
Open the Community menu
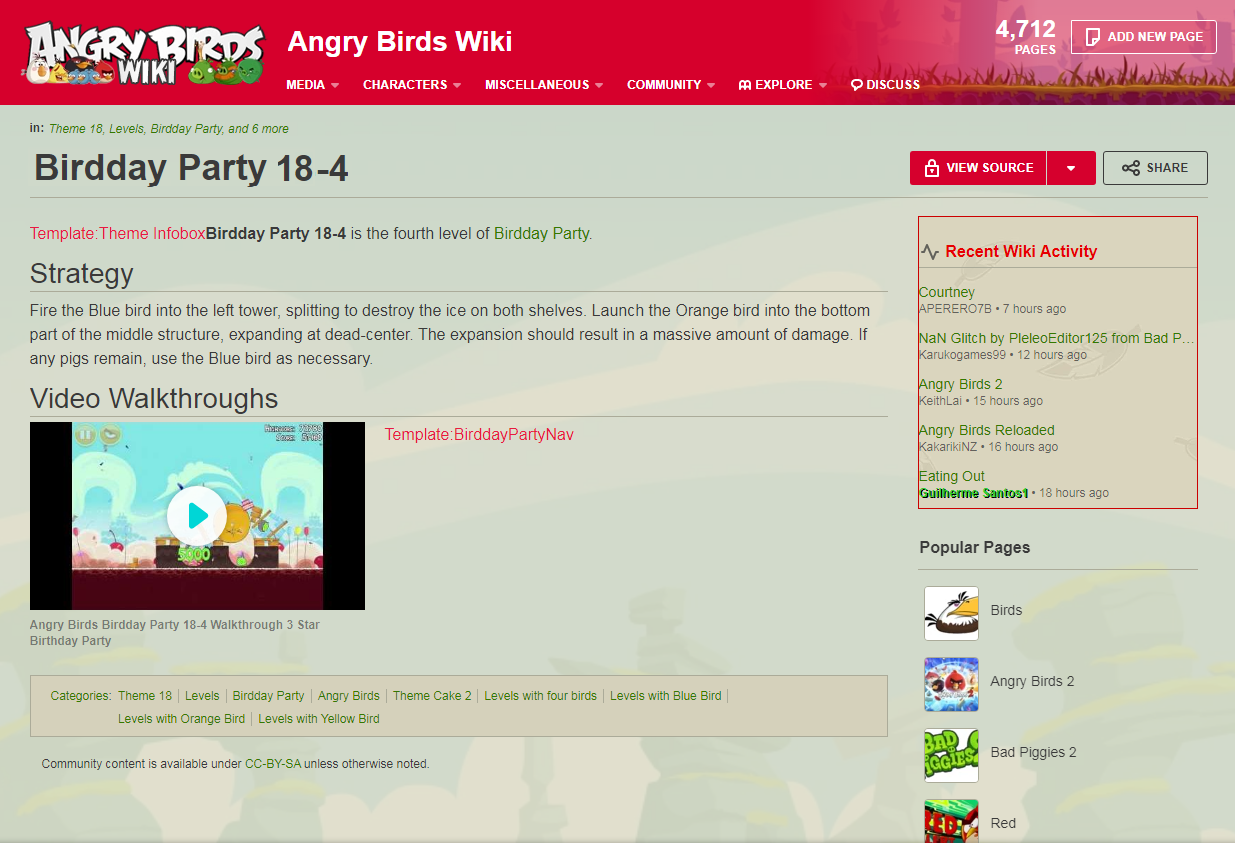click(x=671, y=85)
